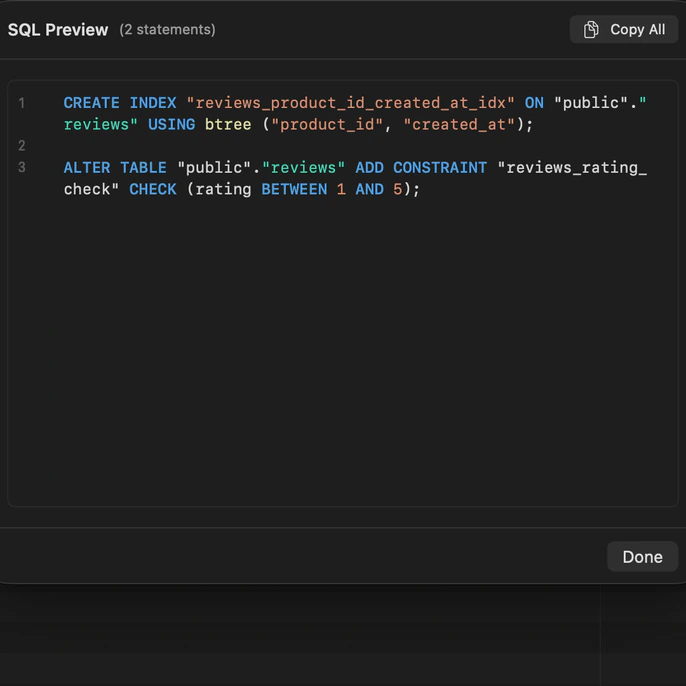Click index name "reviews_product_id_created_at_idx"
Screen dimensions: 686x686
pos(350,103)
